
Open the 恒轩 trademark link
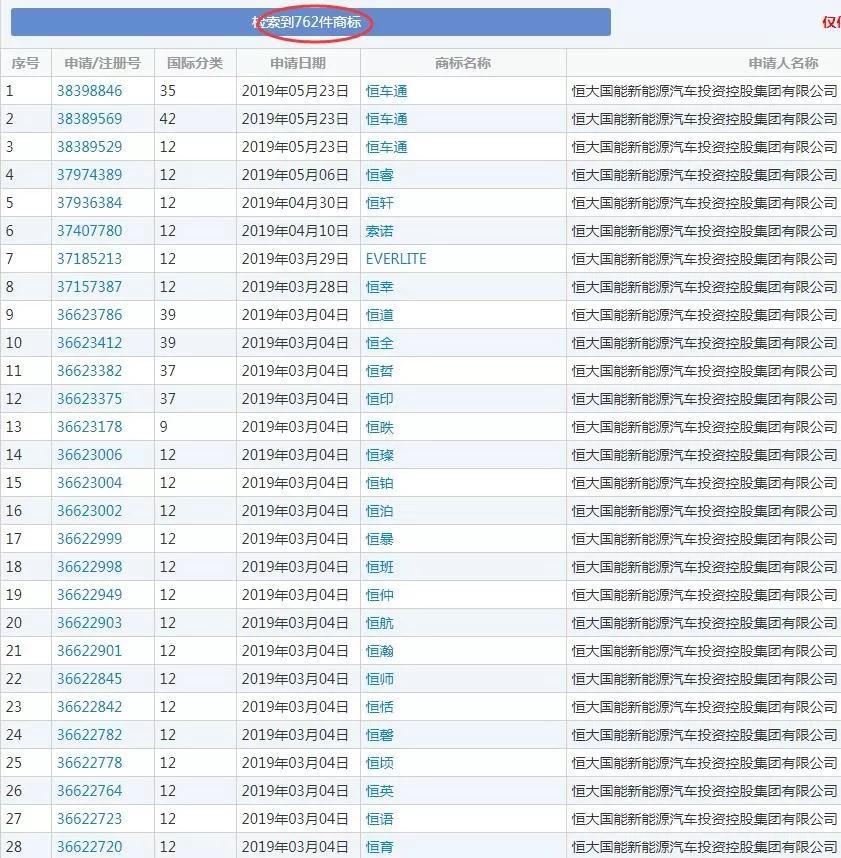click(x=379, y=202)
